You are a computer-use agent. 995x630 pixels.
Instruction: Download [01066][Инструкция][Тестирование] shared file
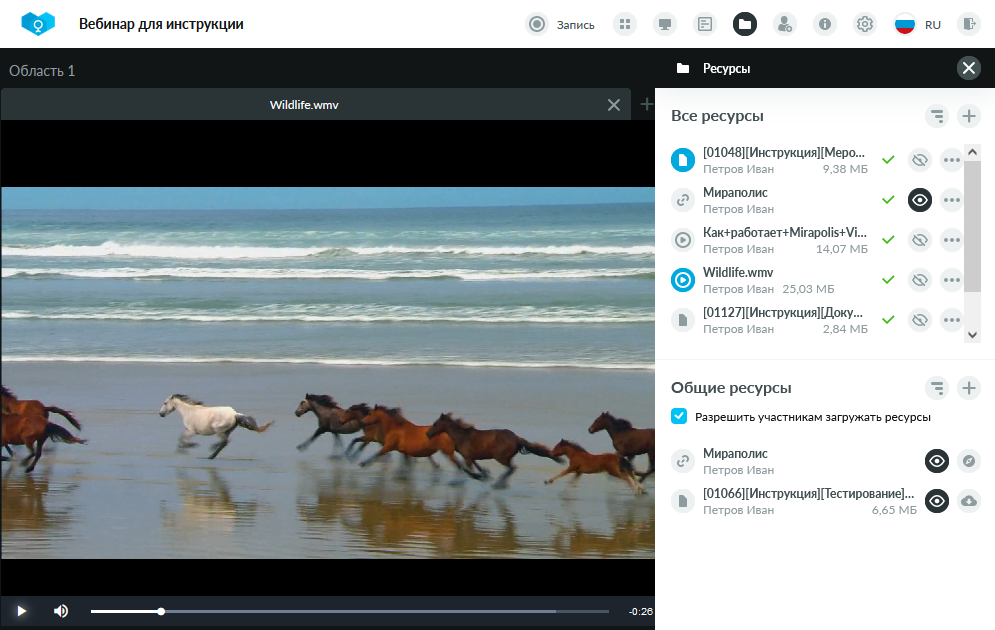pos(969,501)
